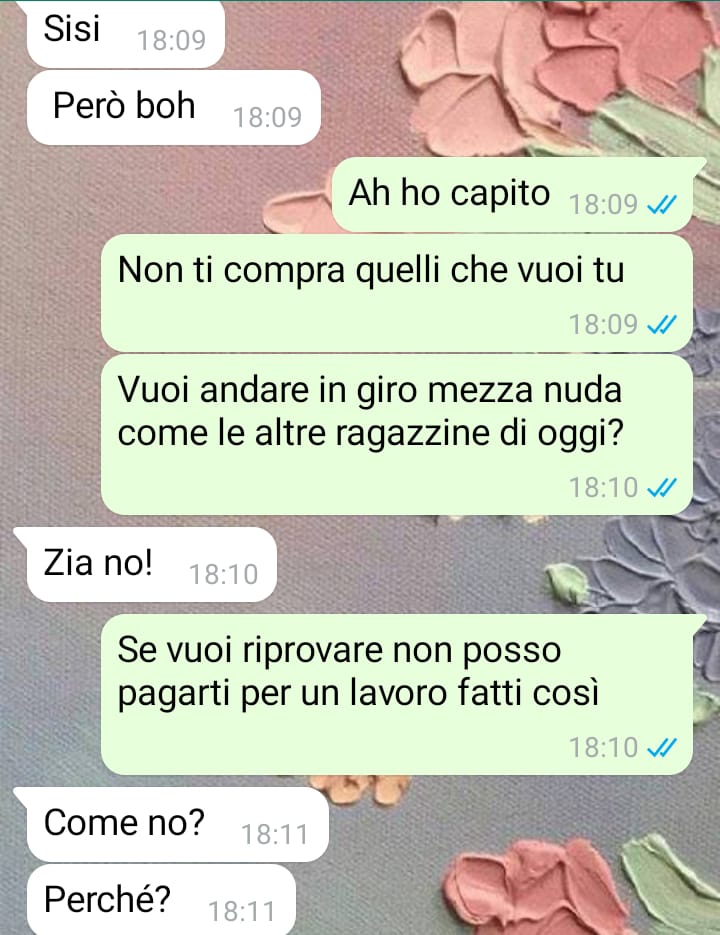Select the 'Perché?' message bubble

[x=161, y=900]
